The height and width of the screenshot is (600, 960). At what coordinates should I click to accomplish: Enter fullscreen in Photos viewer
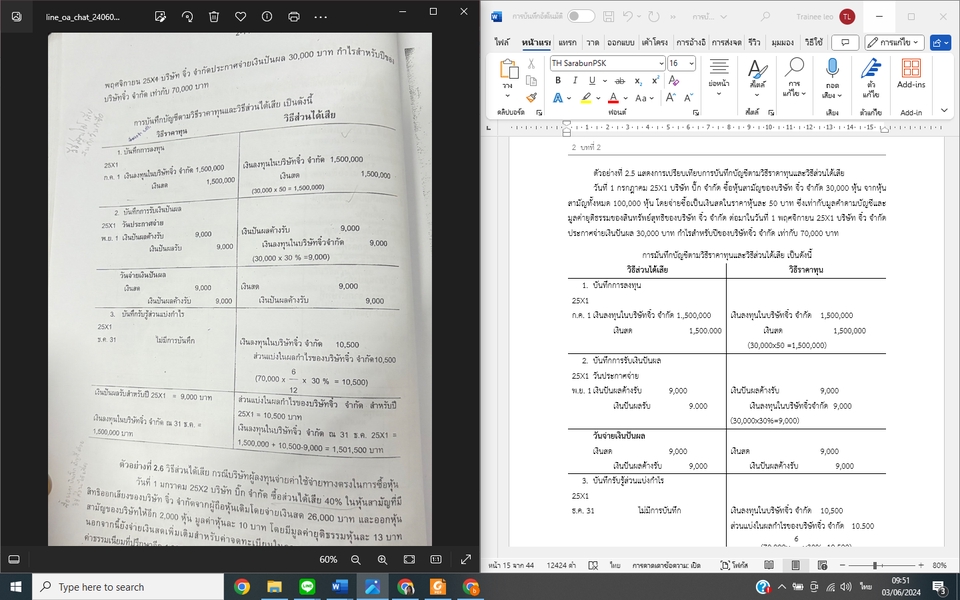pos(465,559)
